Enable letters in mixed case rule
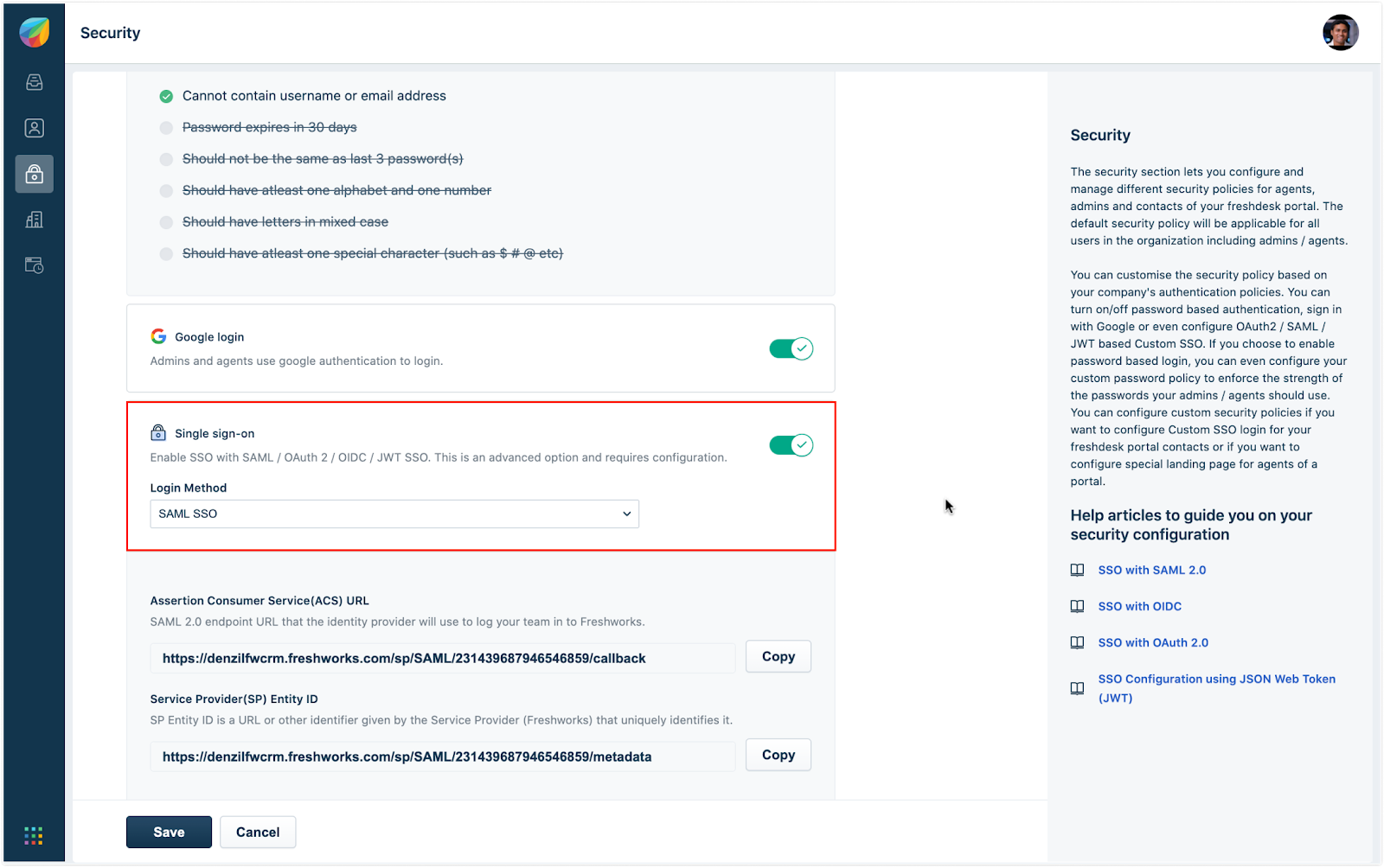This screenshot has width=1384, height=868. point(166,222)
